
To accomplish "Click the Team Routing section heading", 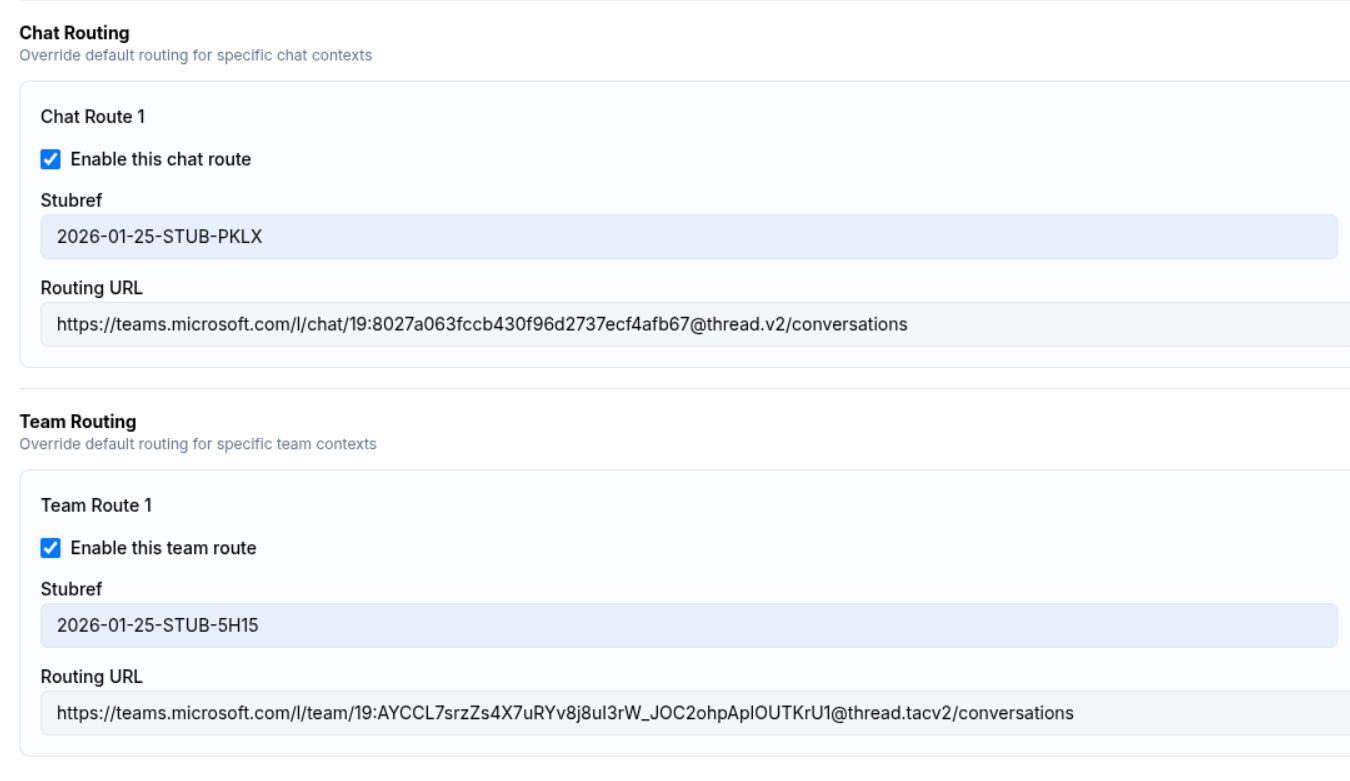I will click(x=78, y=422).
